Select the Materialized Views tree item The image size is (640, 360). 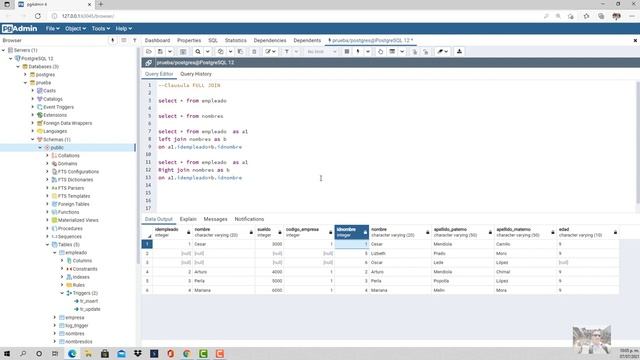pos(78,220)
